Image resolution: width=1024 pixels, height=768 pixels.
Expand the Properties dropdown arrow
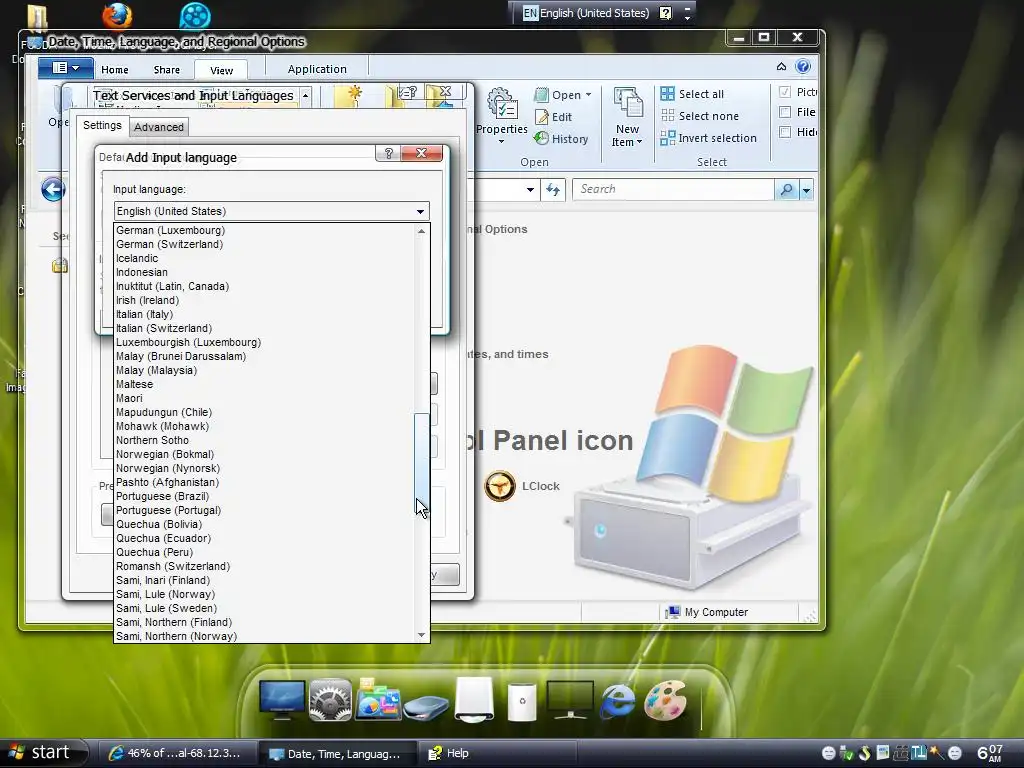click(502, 142)
